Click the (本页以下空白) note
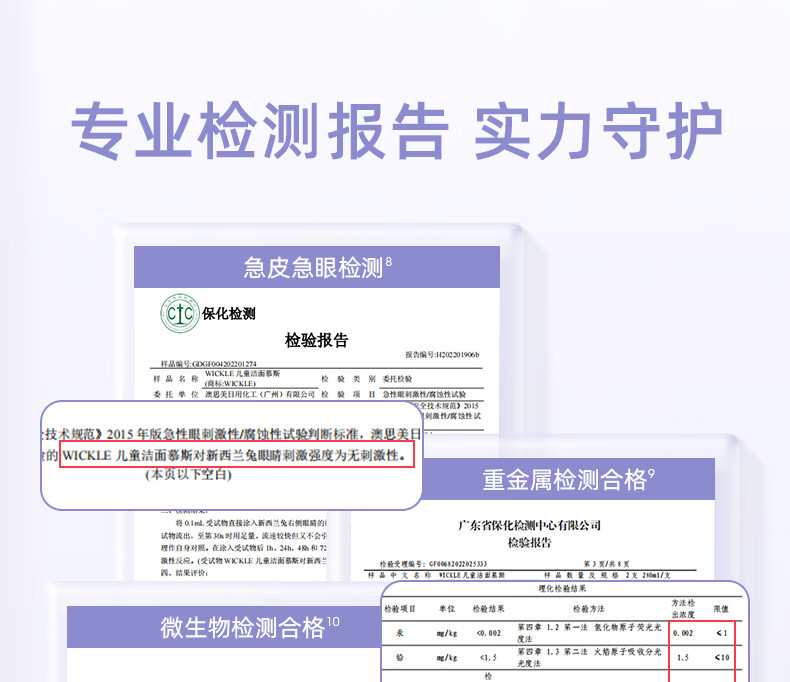 point(188,474)
